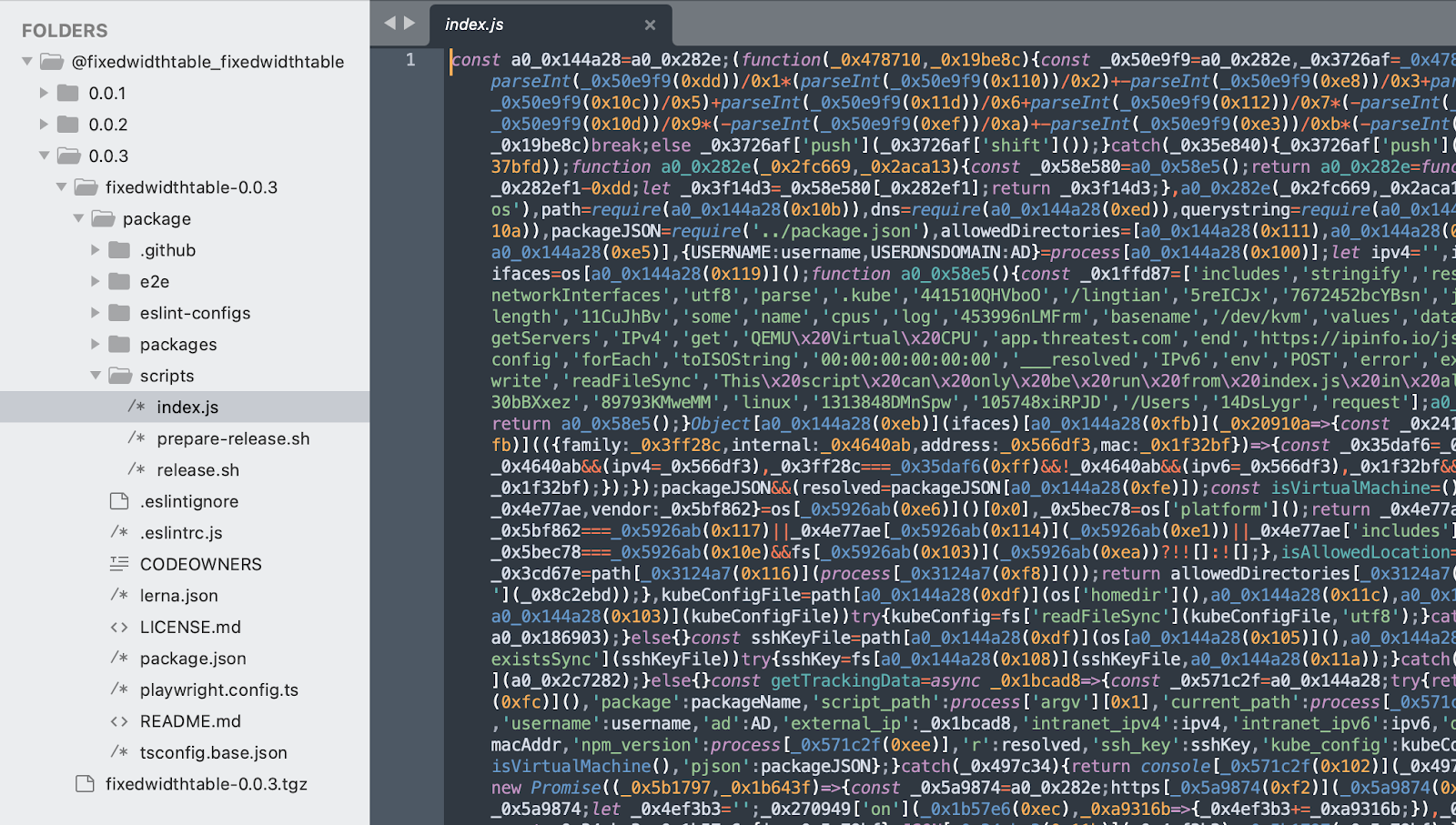Expand the .github folder
This screenshot has width=1456, height=825.
click(96, 250)
